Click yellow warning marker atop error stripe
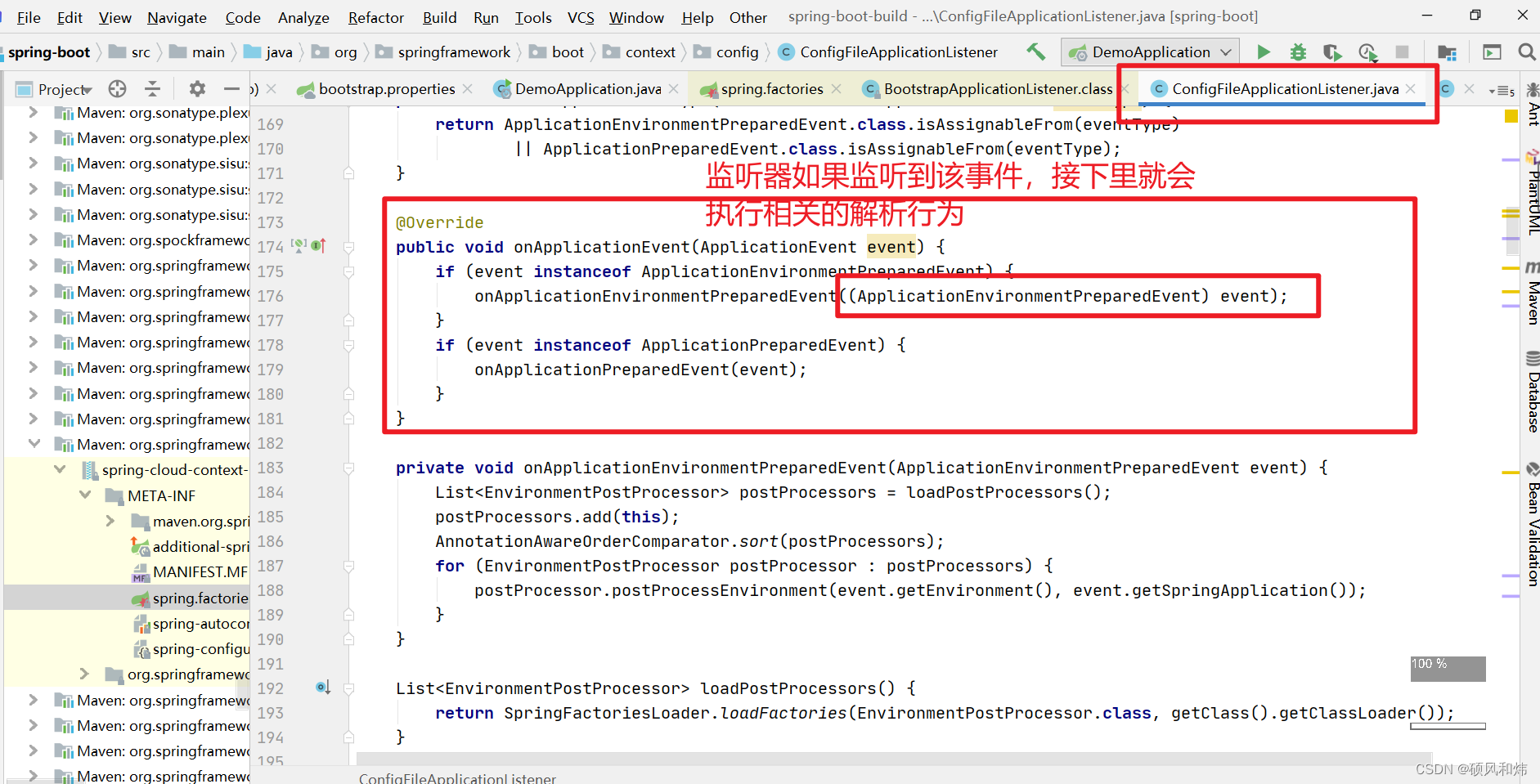 (x=1511, y=116)
